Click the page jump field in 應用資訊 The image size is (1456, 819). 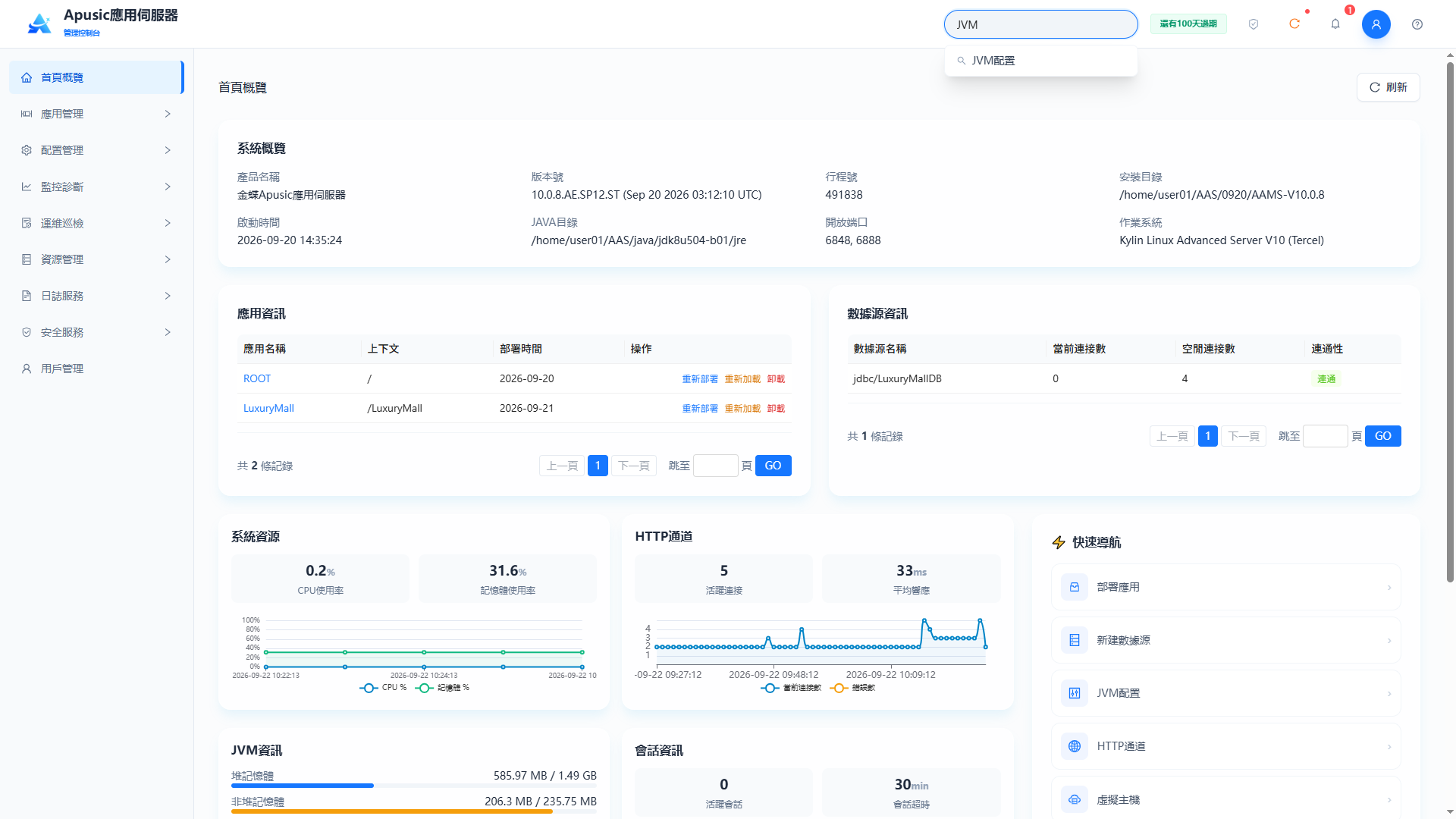[715, 466]
